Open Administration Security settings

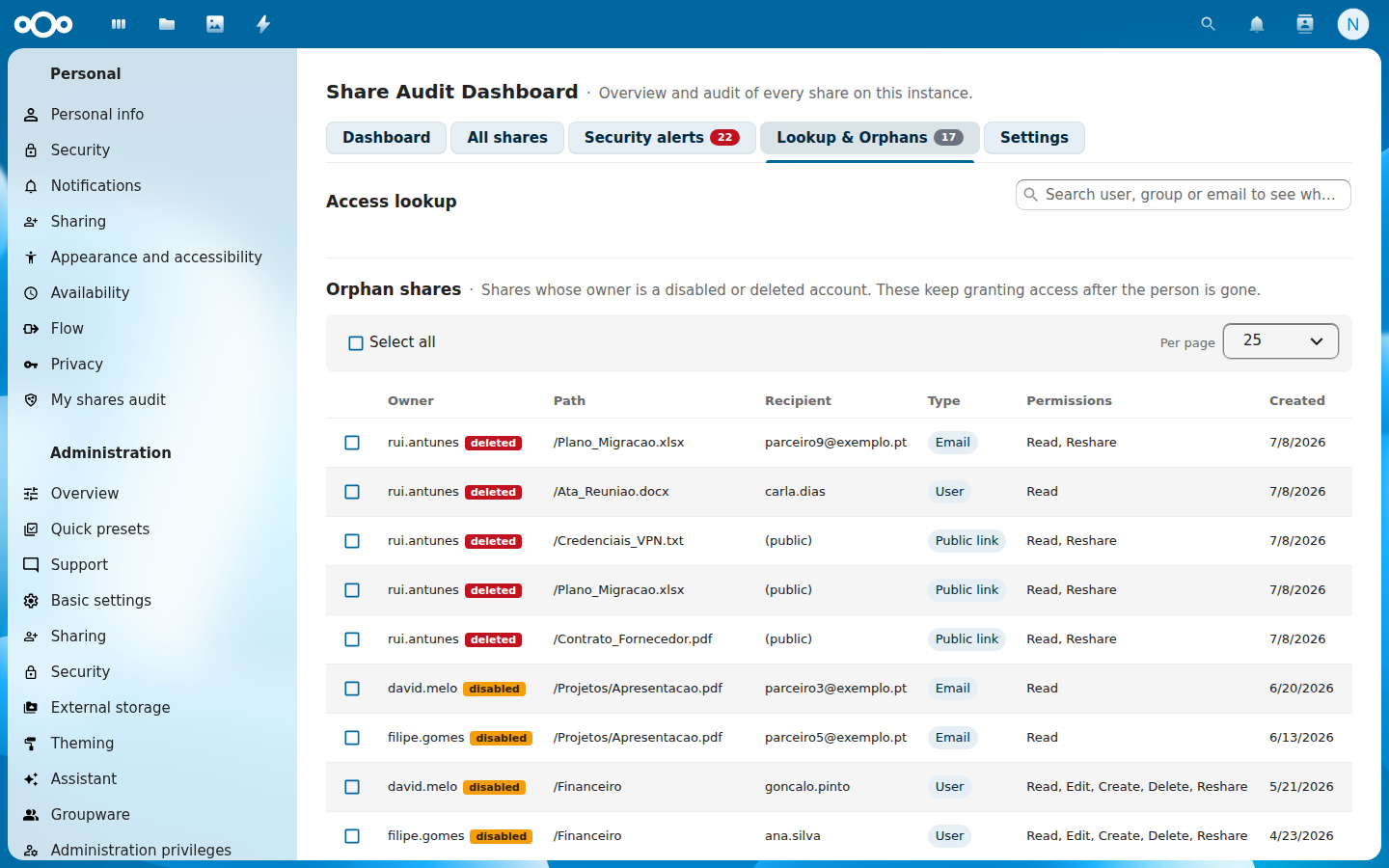coord(152,672)
